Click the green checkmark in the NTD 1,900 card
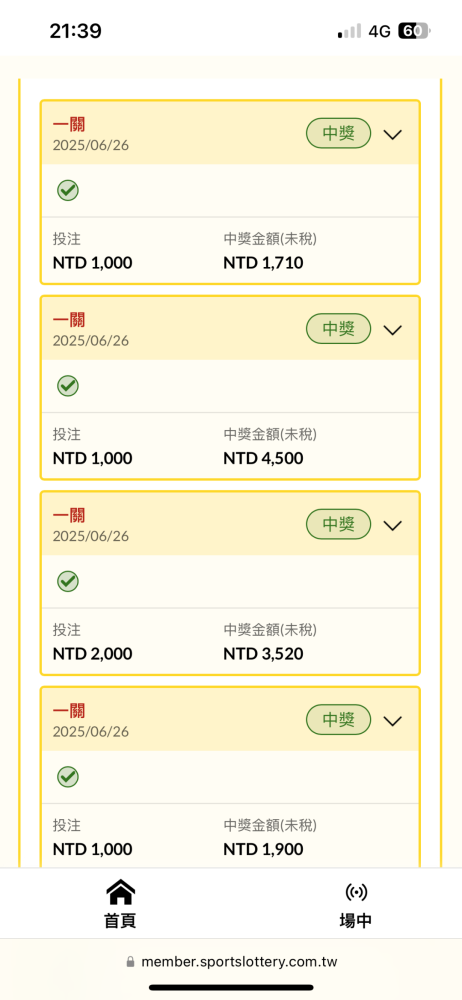Screen dimensions: 462x1000 [68, 777]
